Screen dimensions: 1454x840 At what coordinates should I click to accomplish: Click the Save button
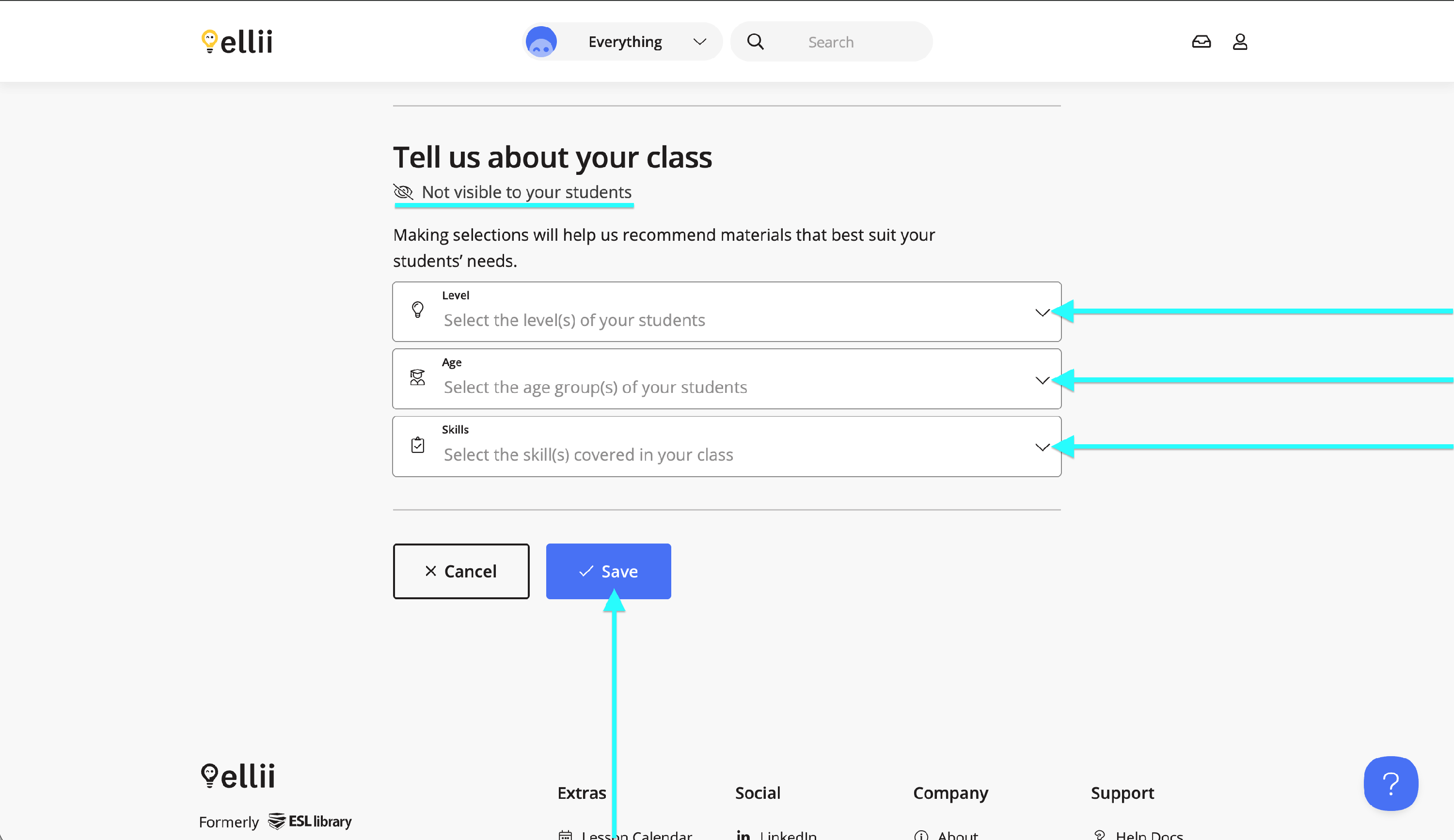[608, 571]
